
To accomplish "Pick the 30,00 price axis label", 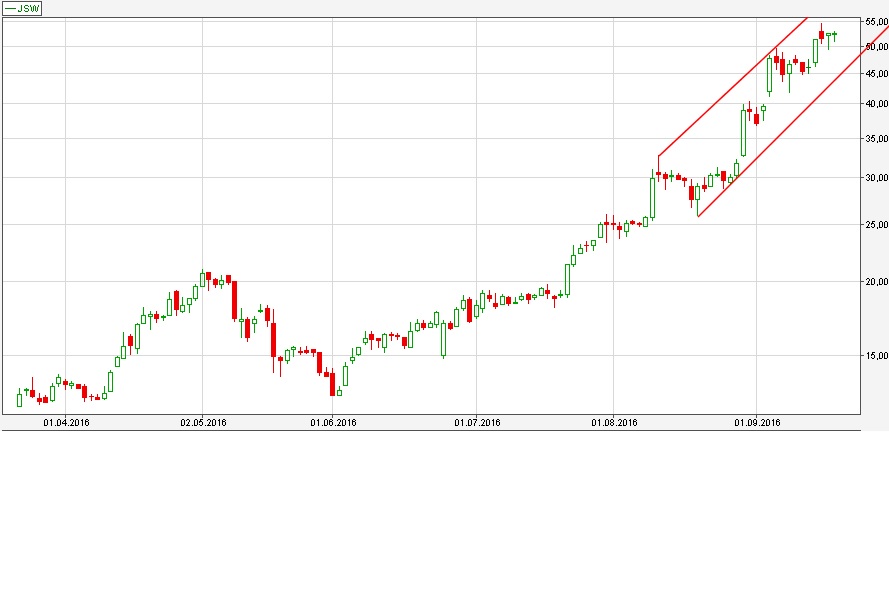I will coord(876,178).
